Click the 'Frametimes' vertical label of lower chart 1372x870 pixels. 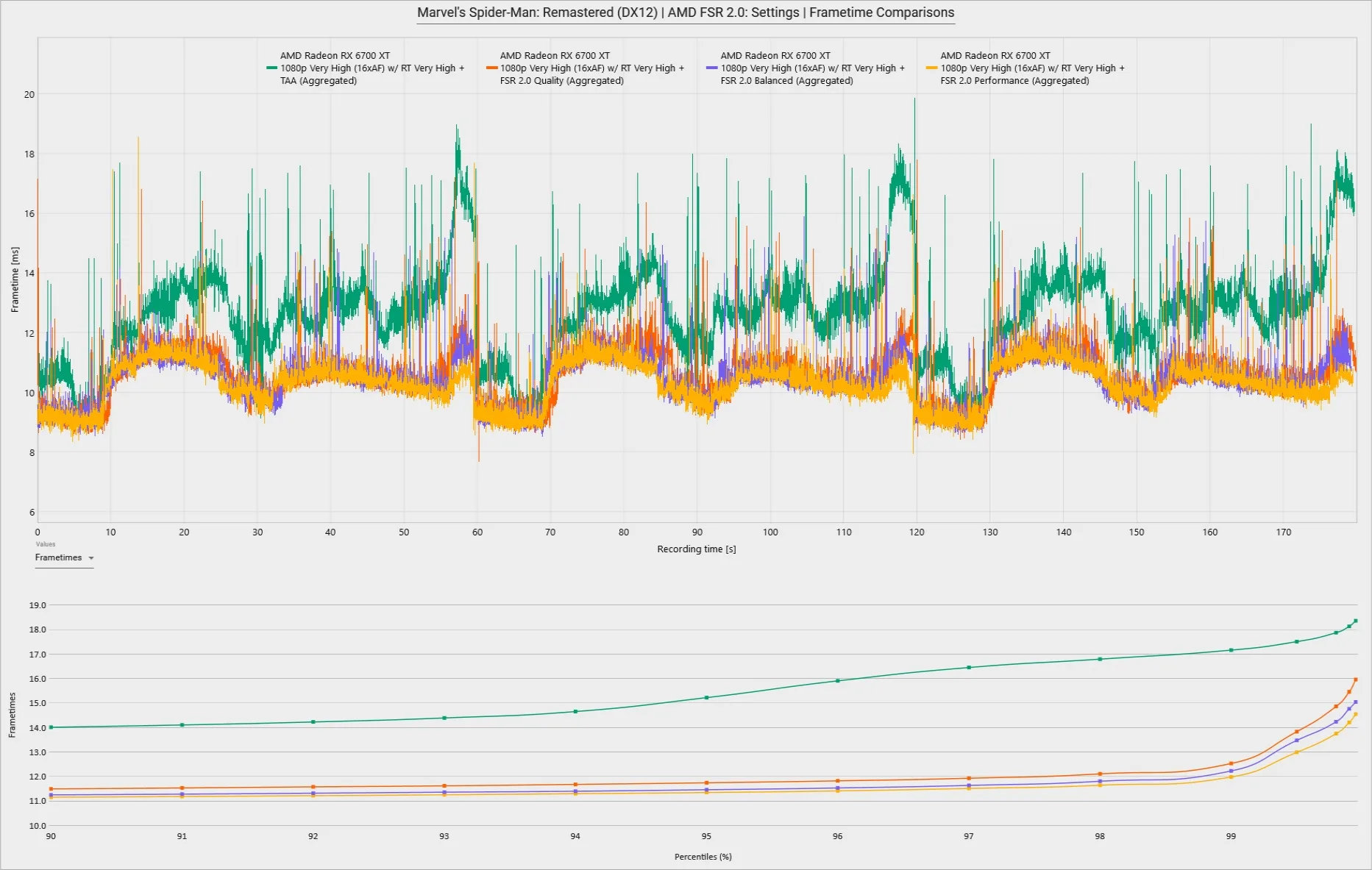(12, 715)
